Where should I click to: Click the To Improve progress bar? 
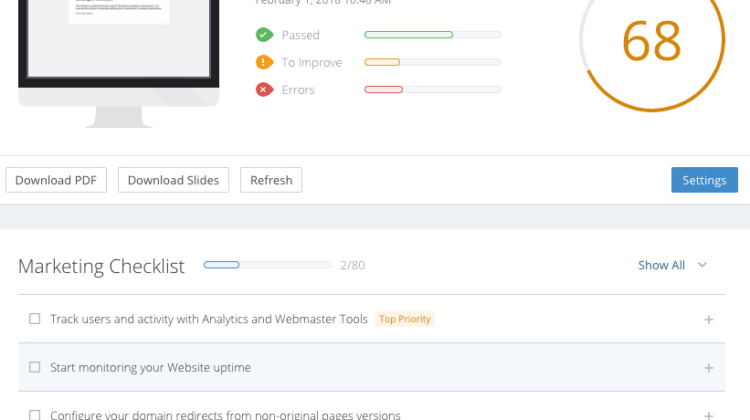(432, 62)
